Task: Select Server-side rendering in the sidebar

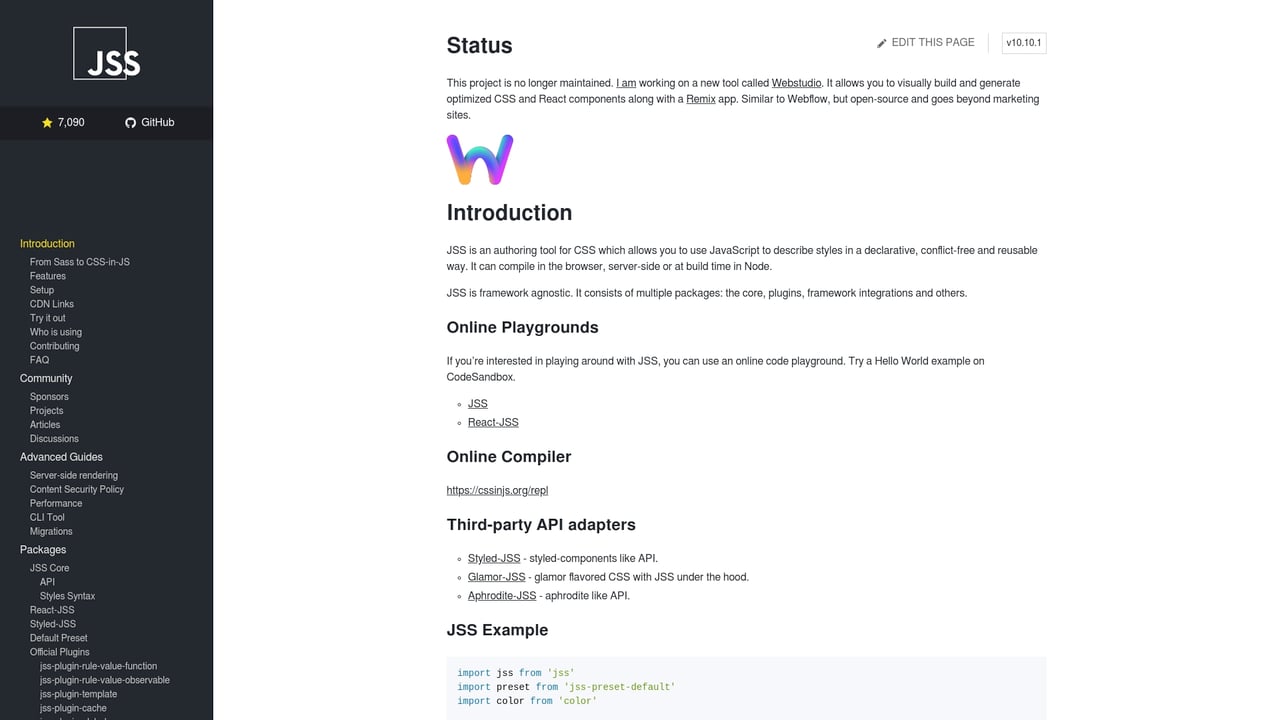Action: click(73, 475)
